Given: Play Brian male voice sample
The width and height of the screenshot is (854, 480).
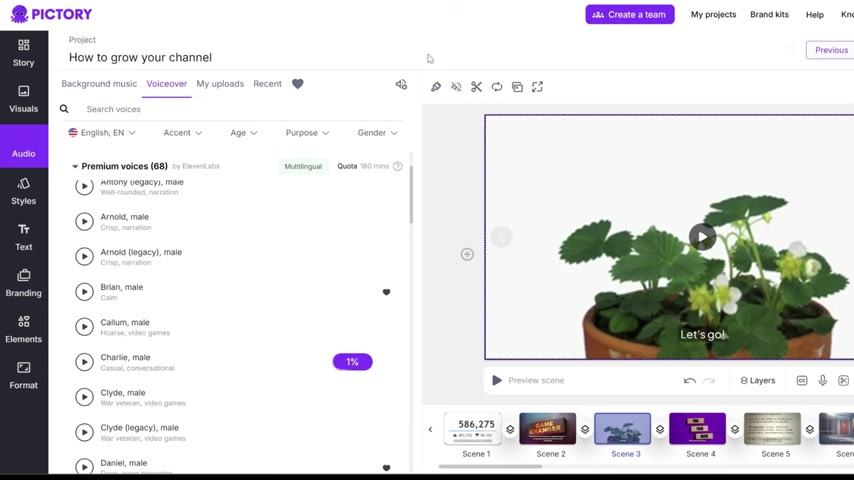Looking at the screenshot, I should coord(84,291).
